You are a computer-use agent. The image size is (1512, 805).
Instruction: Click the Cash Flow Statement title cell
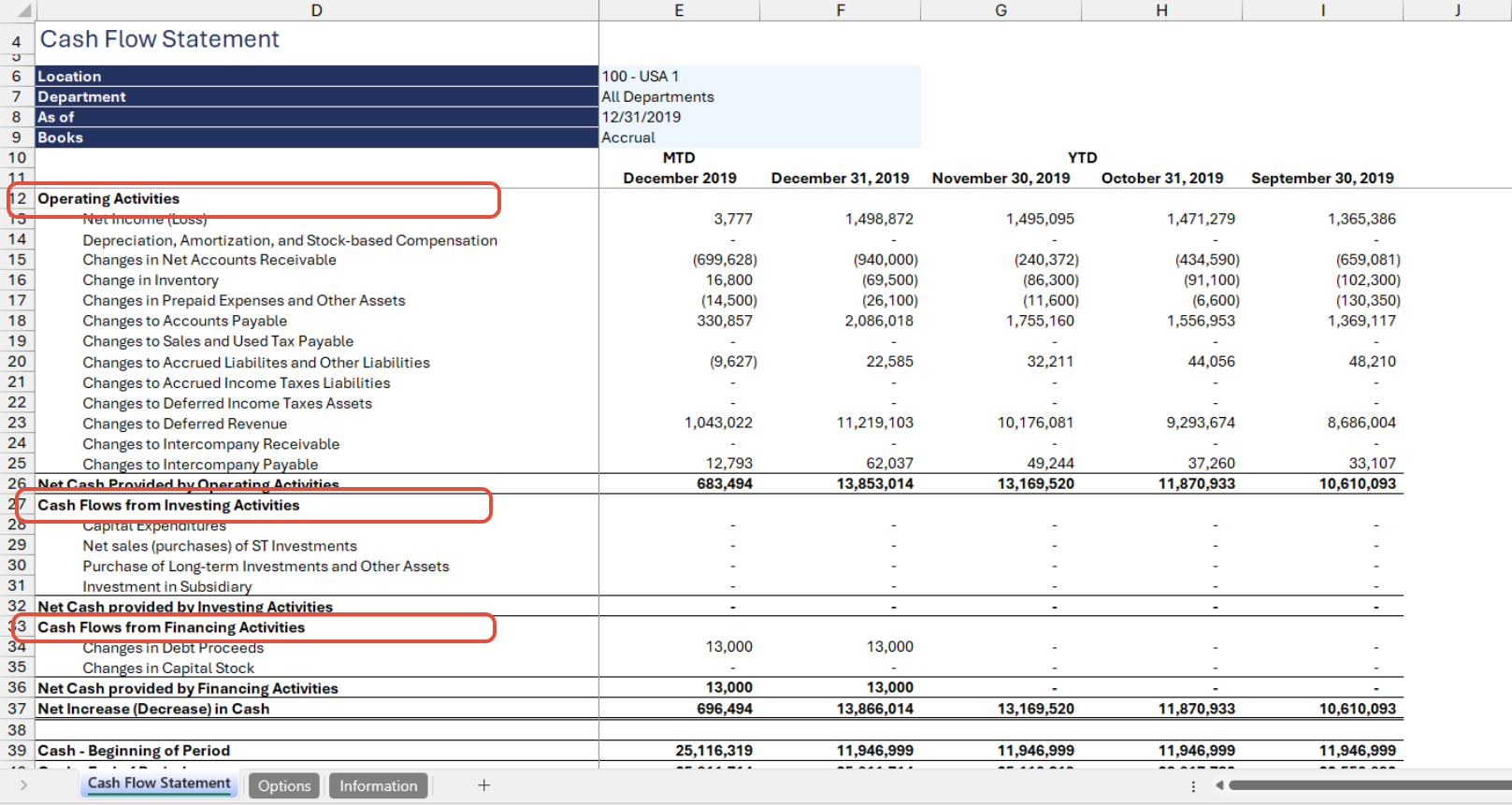click(x=316, y=39)
